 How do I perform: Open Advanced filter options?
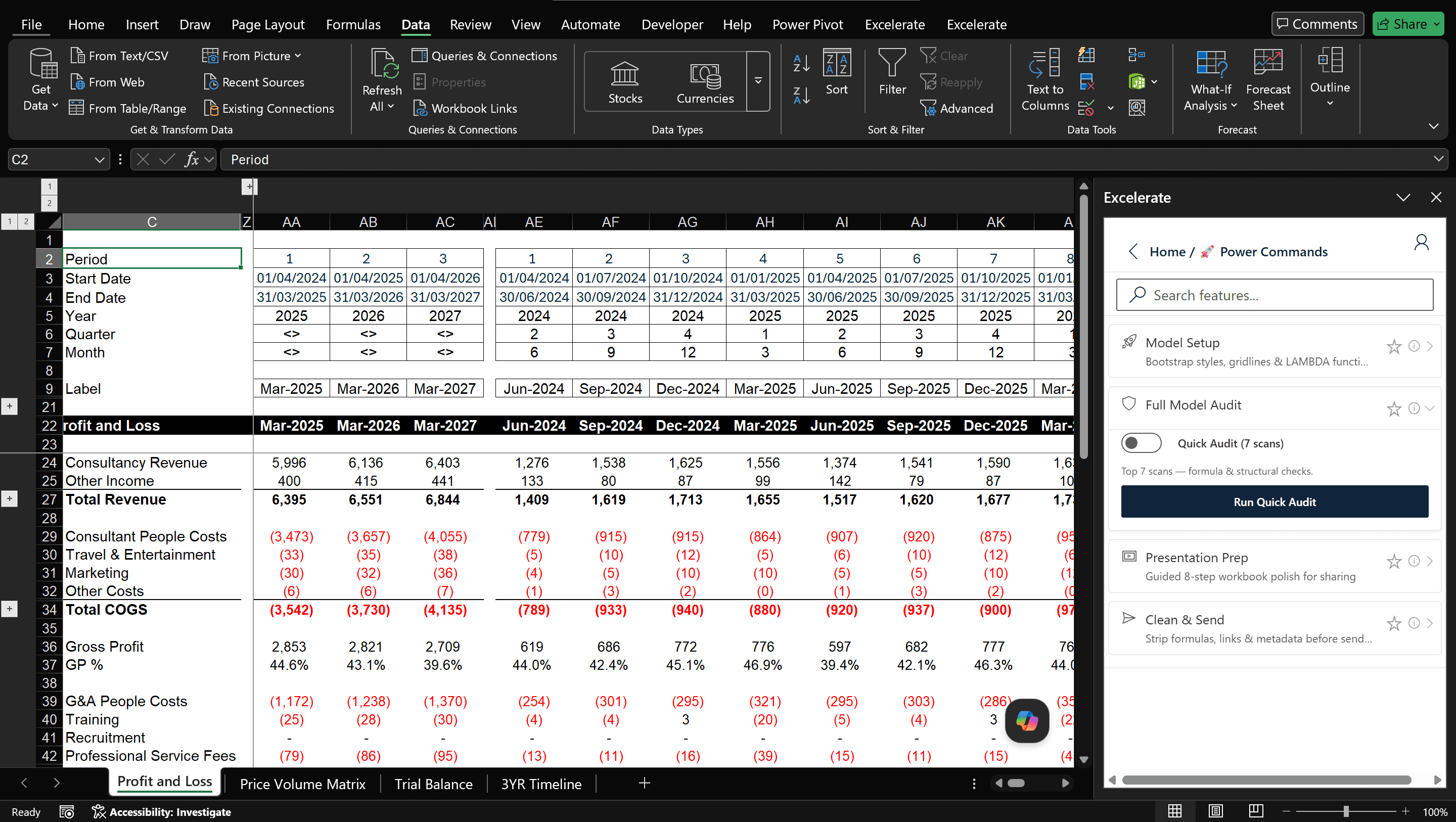pos(957,108)
